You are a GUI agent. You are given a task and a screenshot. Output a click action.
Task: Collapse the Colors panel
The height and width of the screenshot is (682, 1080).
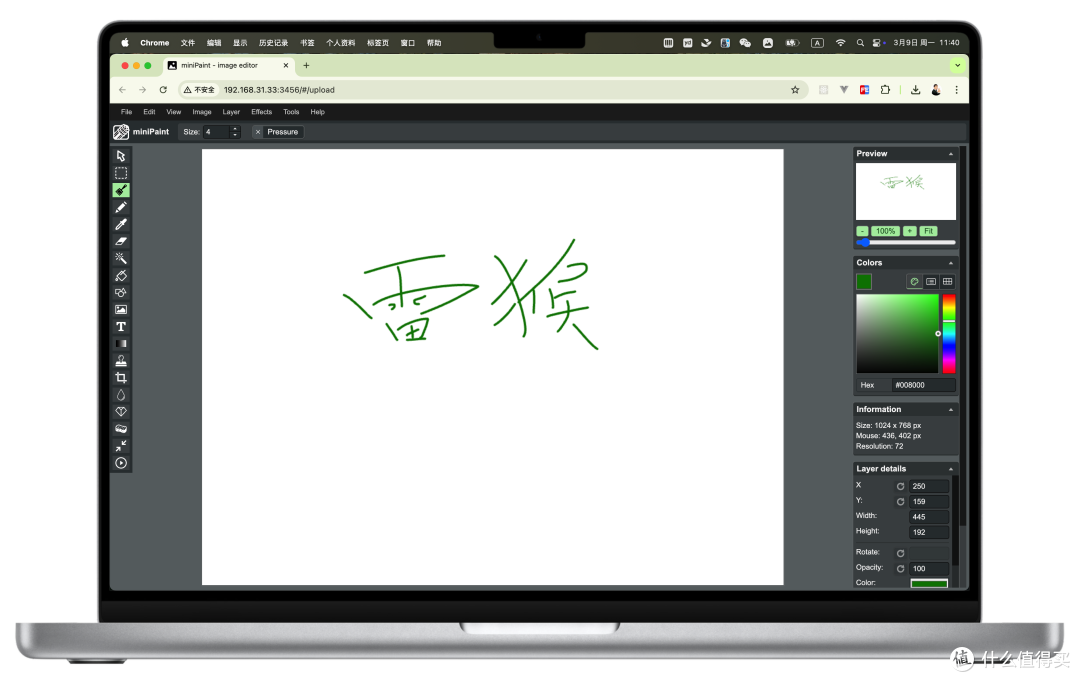coord(949,262)
